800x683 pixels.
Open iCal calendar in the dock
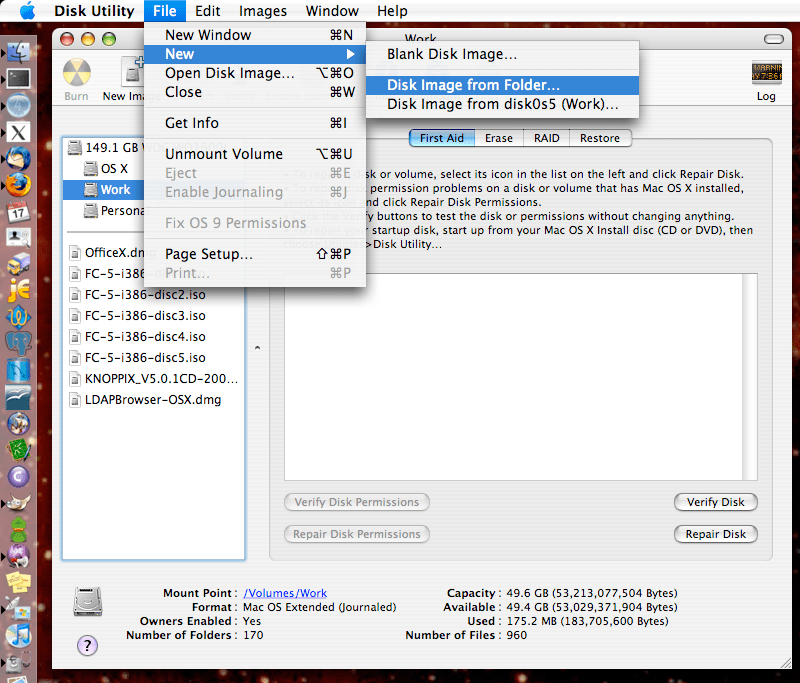pos(18,211)
